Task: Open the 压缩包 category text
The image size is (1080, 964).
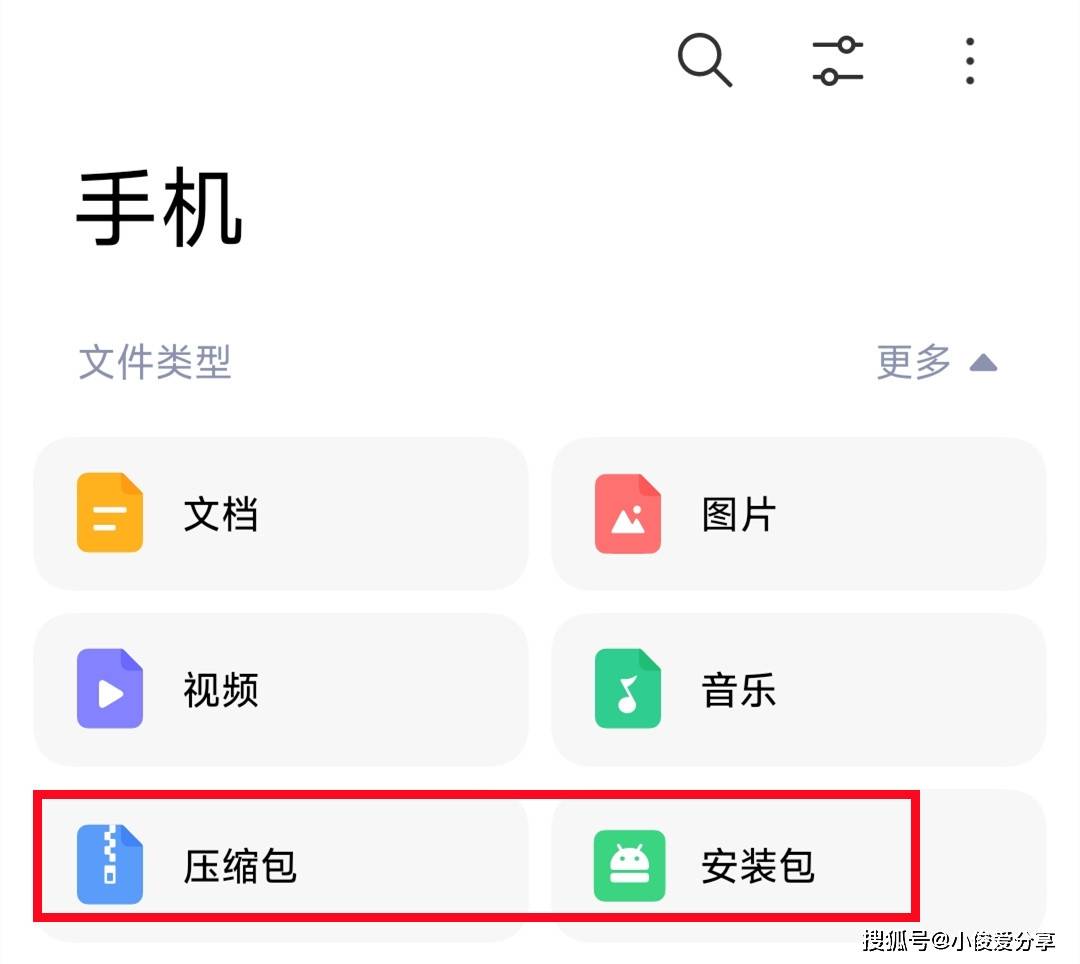Action: (240, 866)
